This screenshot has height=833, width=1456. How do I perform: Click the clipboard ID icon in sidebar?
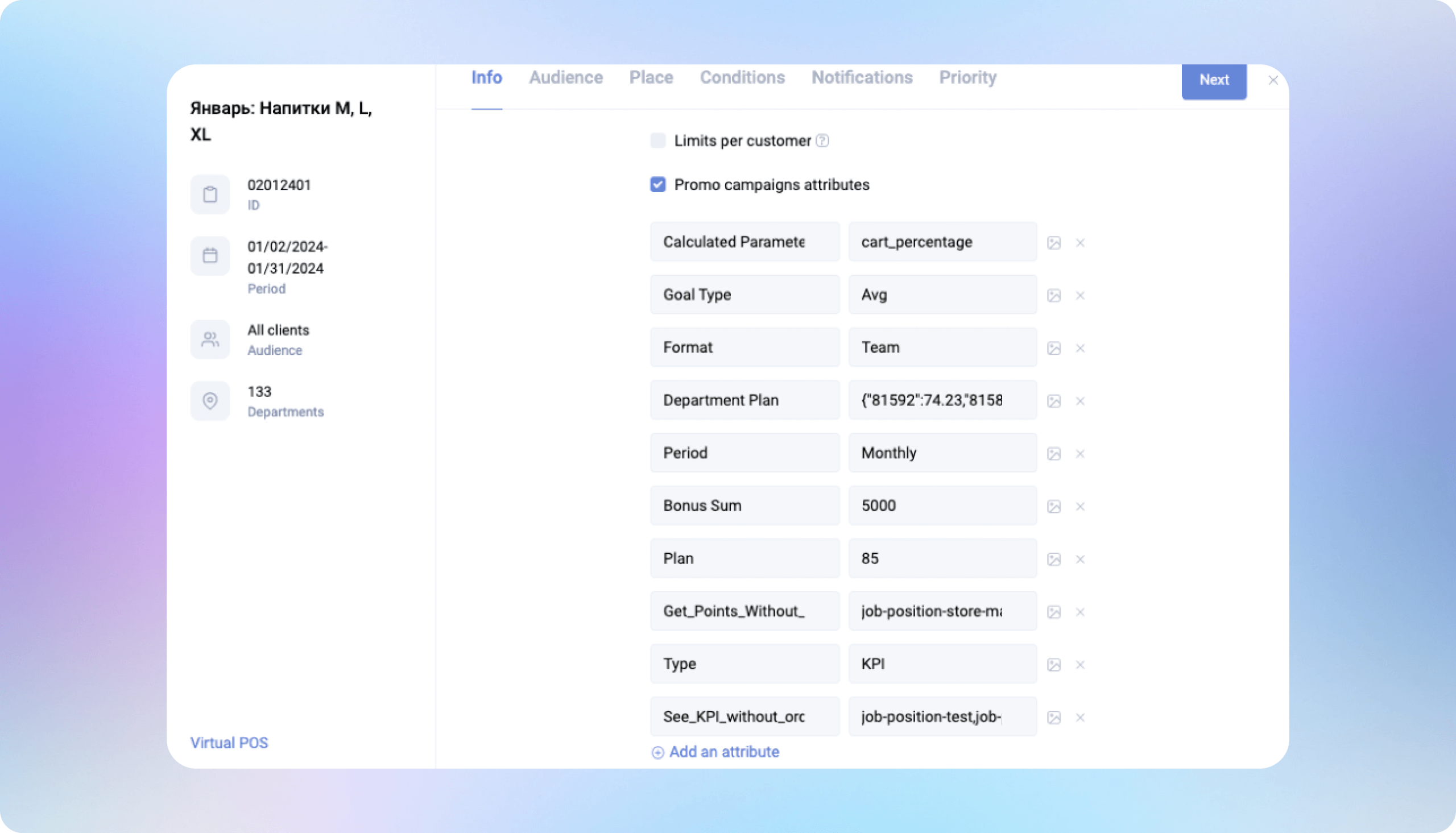(x=210, y=194)
